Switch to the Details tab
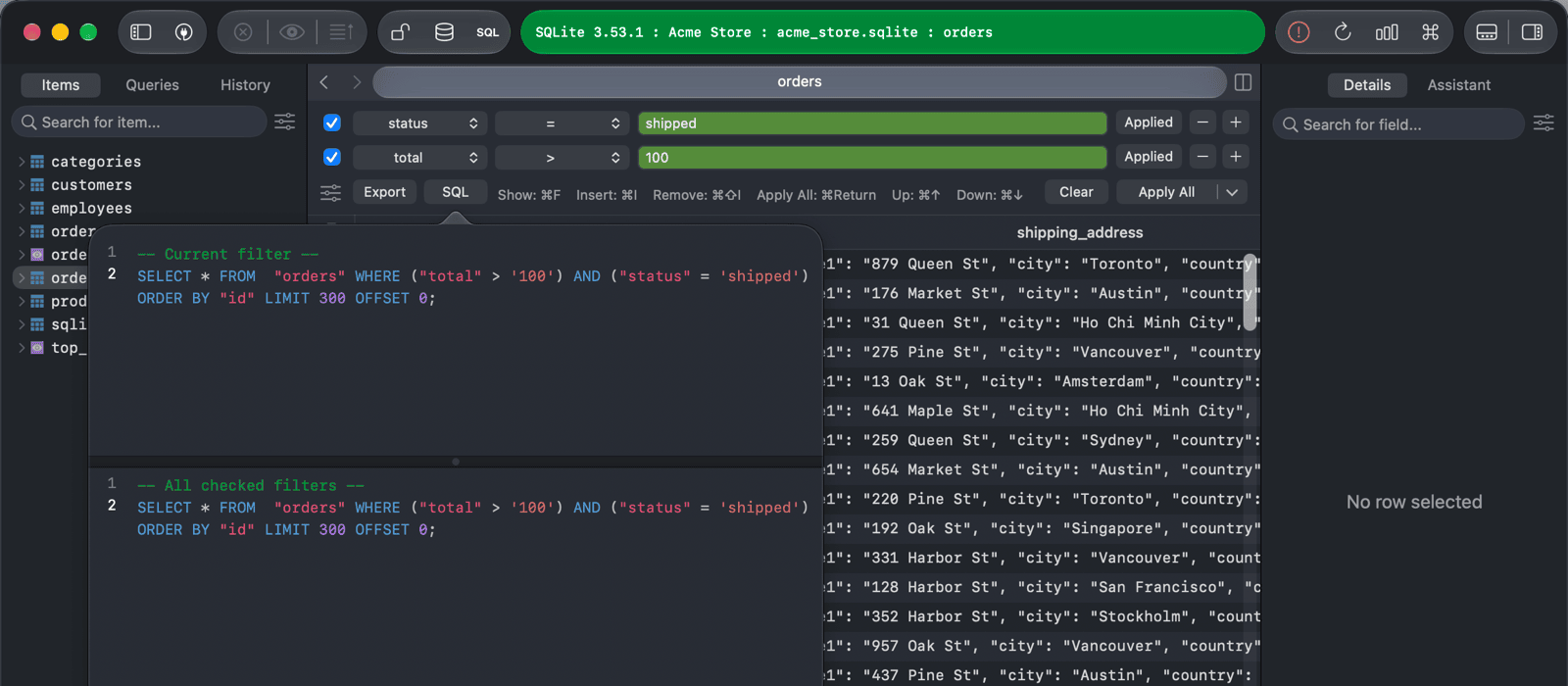1568x686 pixels. pos(1367,85)
